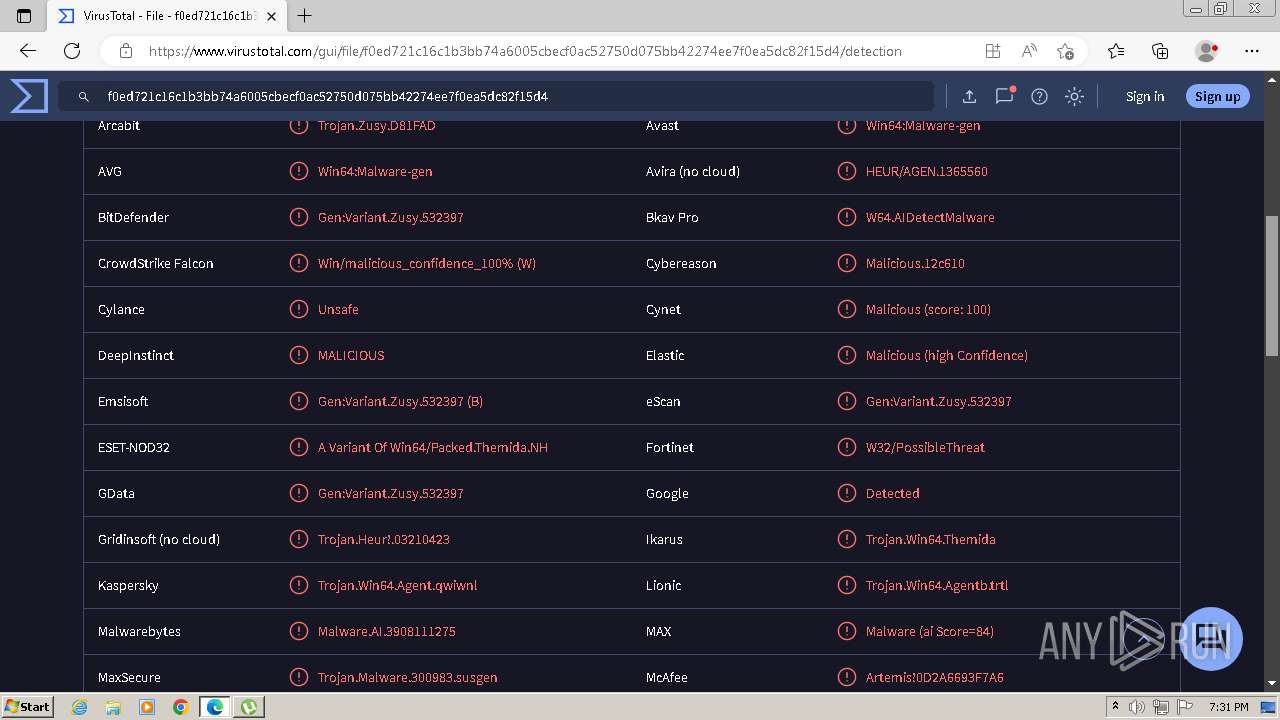Image resolution: width=1280 pixels, height=720 pixels.
Task: Click warning icon in CrowdStrike Falcon row
Action: click(298, 263)
